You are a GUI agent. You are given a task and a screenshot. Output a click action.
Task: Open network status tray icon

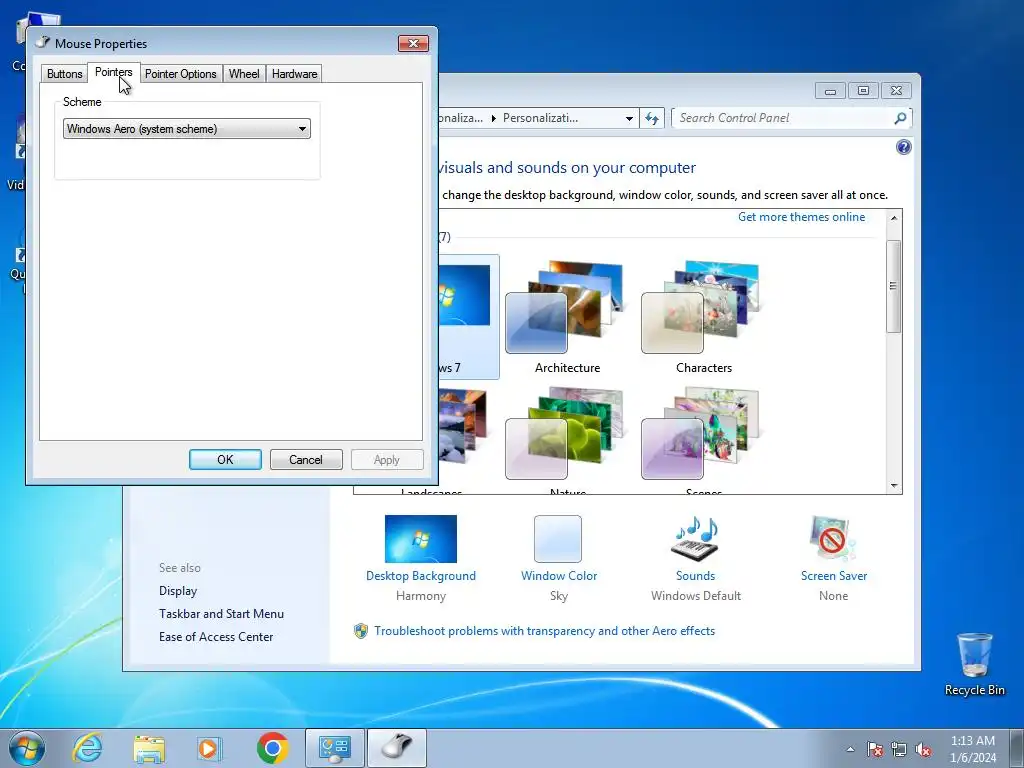click(899, 749)
